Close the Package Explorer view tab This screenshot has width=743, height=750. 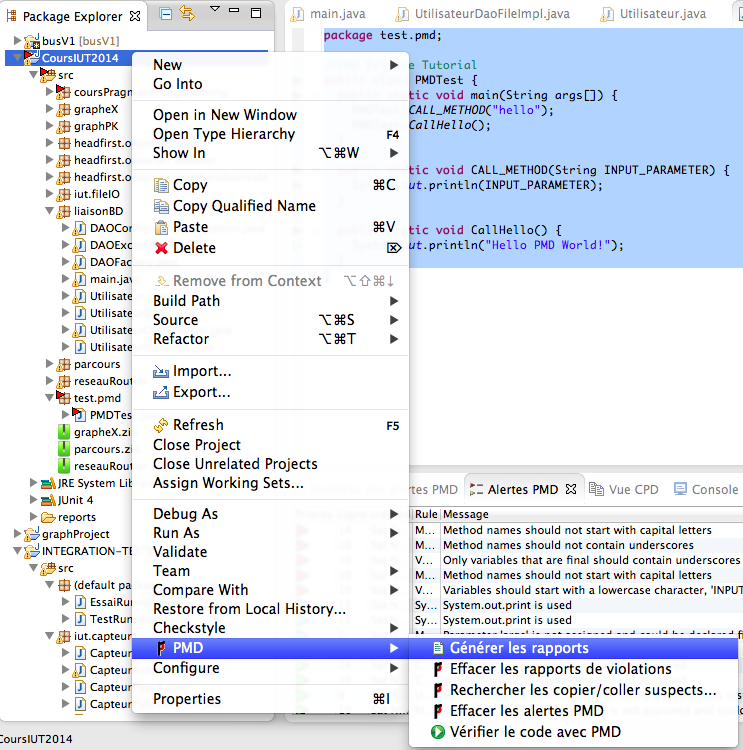[x=137, y=16]
